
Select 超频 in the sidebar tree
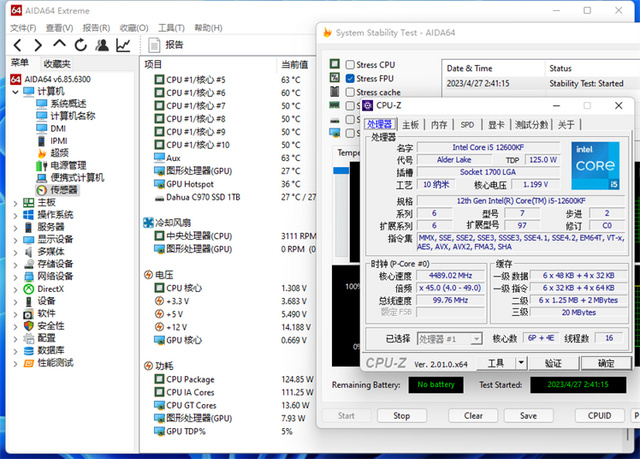click(59, 153)
